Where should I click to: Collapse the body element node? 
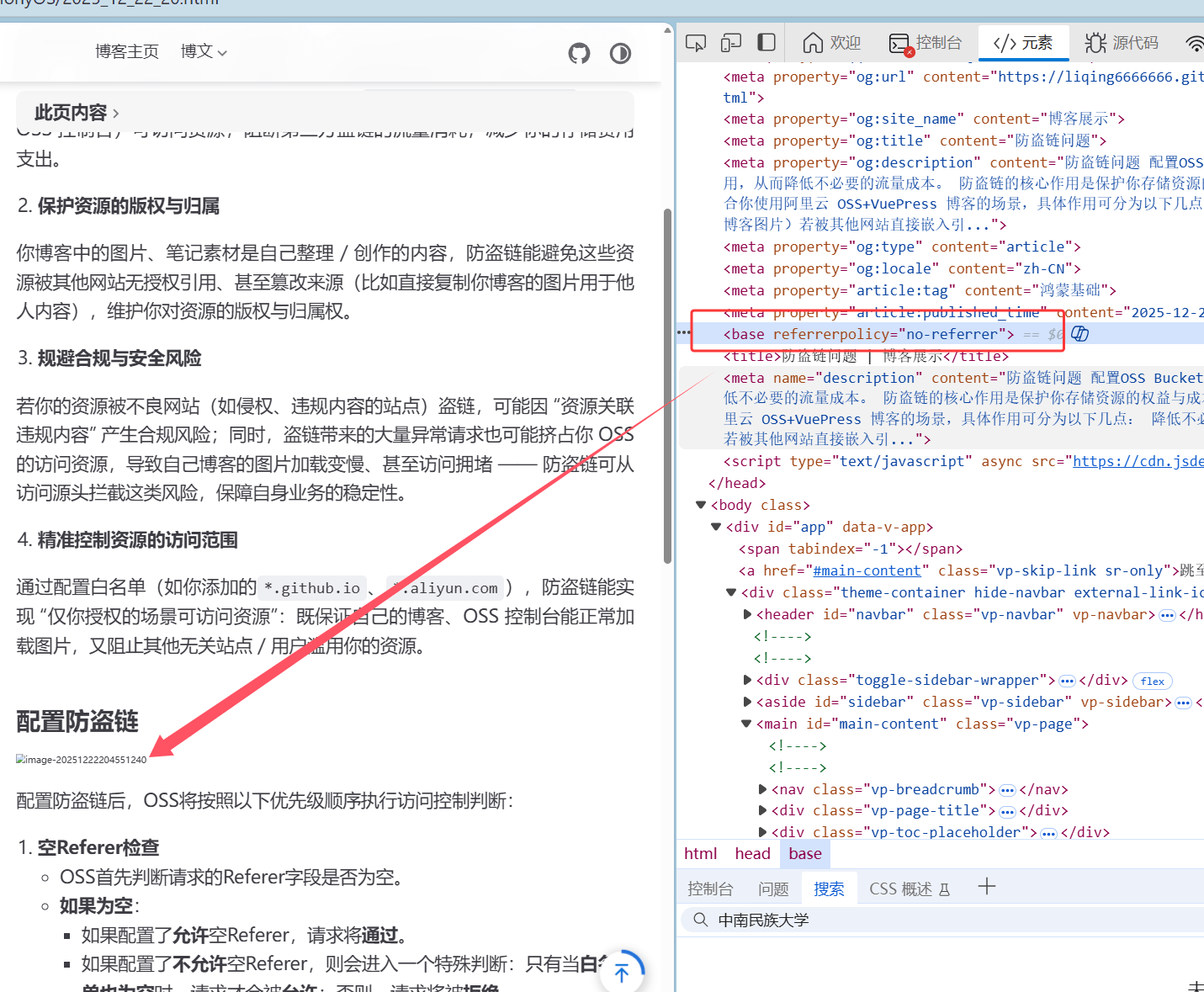pyautogui.click(x=701, y=505)
